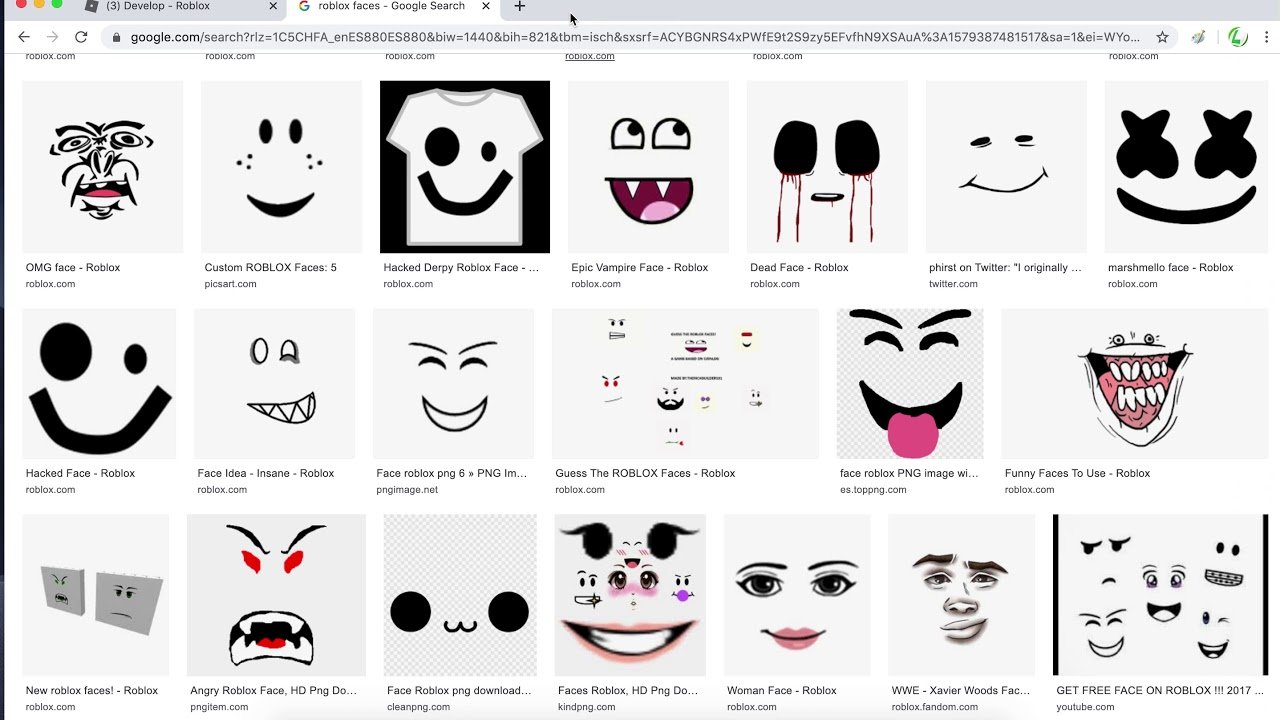View site info via the address bar lock icon
This screenshot has height=720, width=1280.
click(117, 37)
